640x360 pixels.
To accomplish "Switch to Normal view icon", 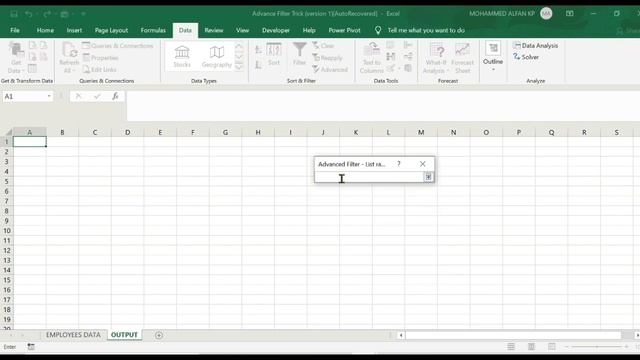I will (511, 347).
